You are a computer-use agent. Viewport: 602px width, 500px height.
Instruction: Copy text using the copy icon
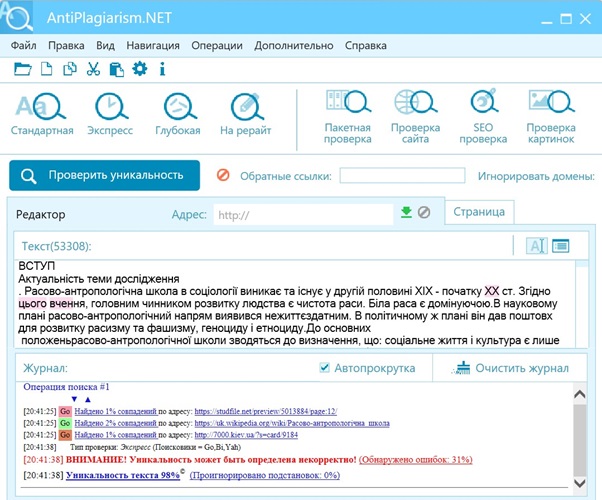[x=70, y=69]
